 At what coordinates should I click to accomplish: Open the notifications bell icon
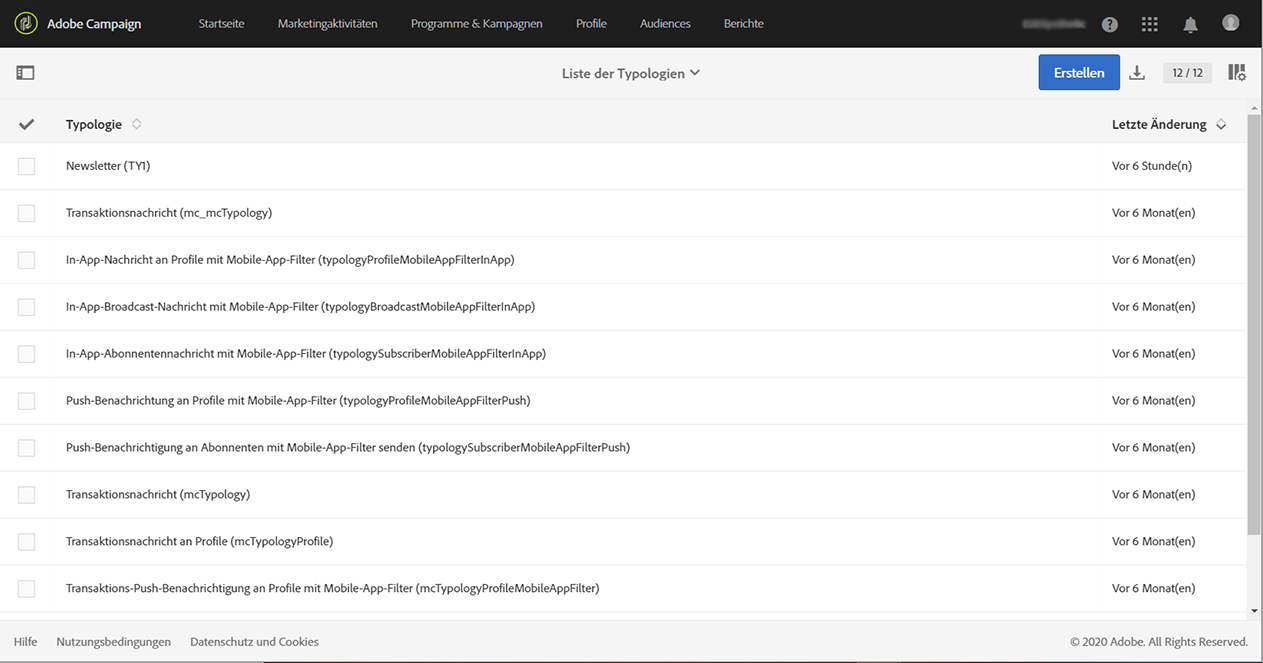1190,24
